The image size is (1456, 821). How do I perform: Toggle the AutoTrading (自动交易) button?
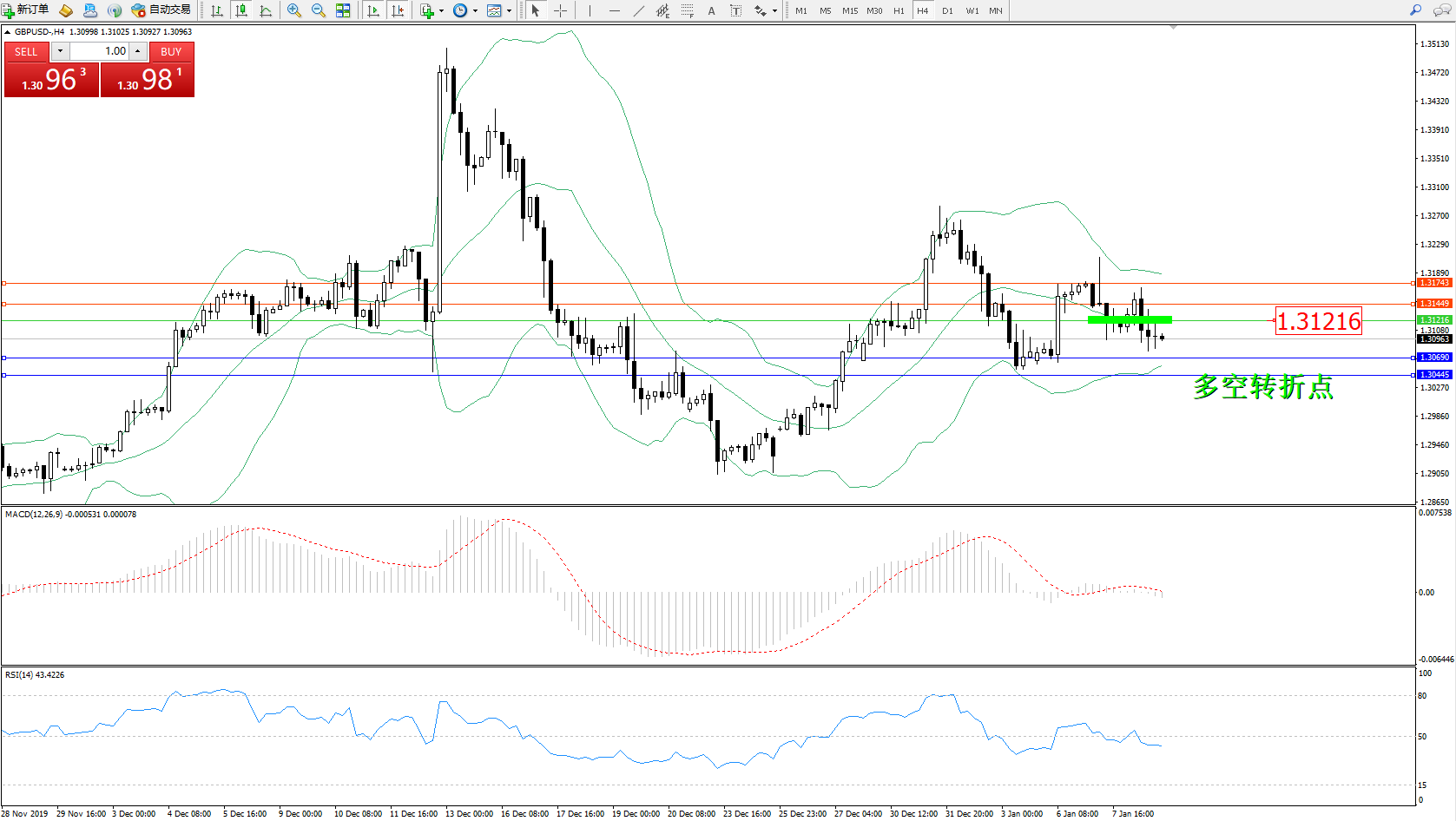(x=161, y=10)
